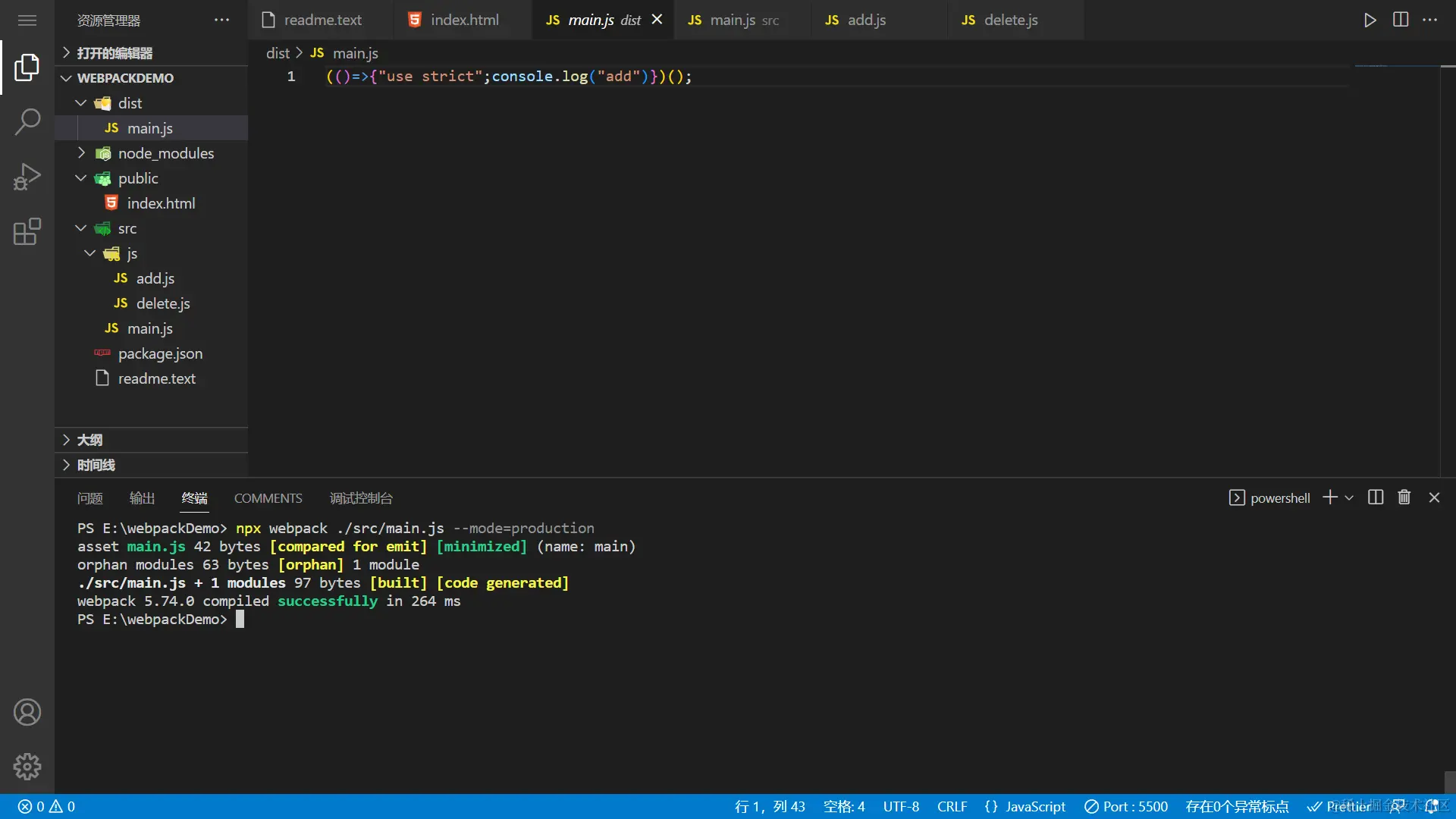1456x819 pixels.
Task: Switch to the index.html editor tab
Action: pos(464,20)
